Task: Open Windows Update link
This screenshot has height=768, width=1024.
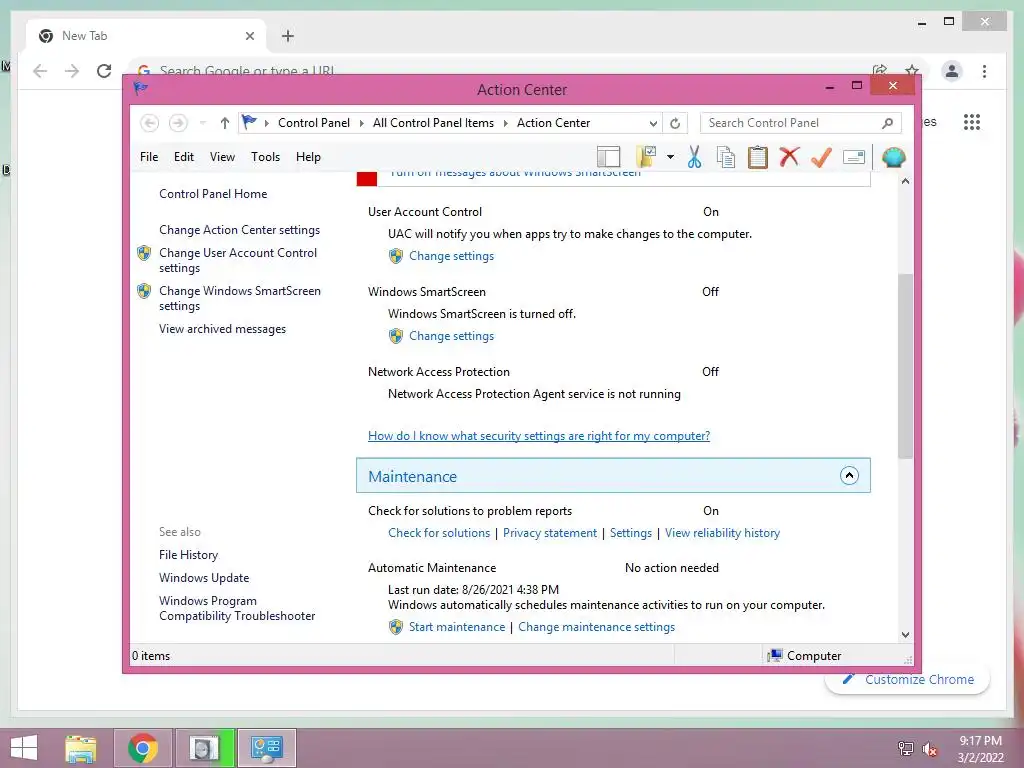Action: click(204, 578)
